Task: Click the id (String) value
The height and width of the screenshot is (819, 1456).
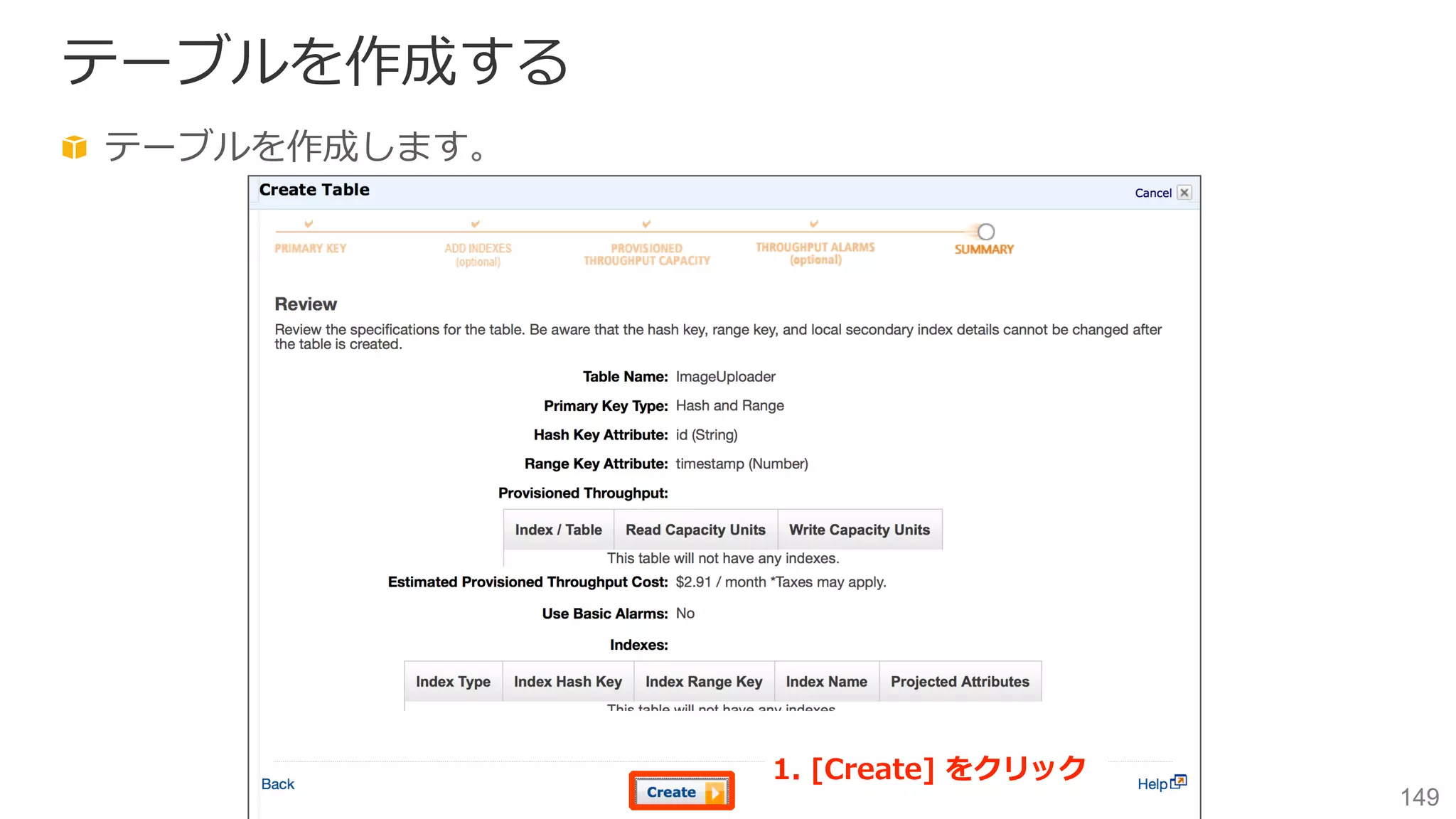Action: point(706,434)
